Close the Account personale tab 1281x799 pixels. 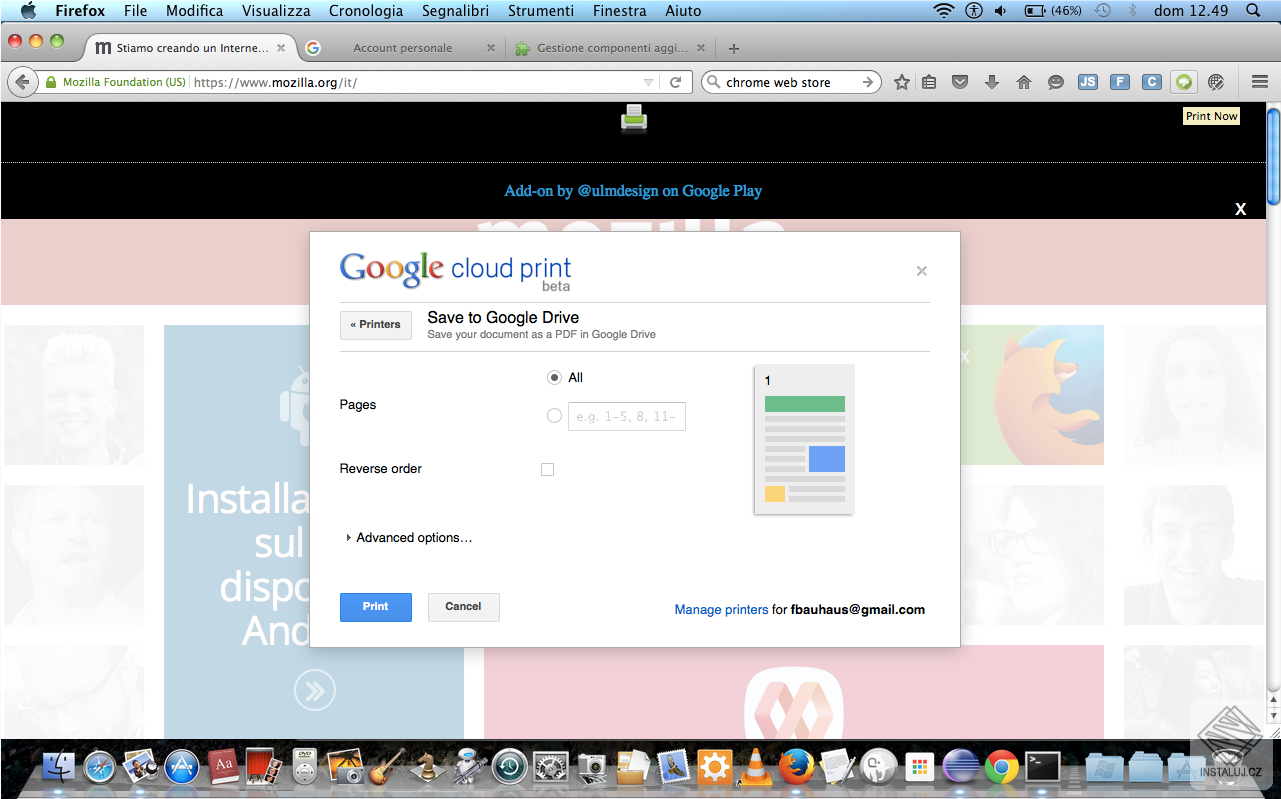(x=490, y=48)
